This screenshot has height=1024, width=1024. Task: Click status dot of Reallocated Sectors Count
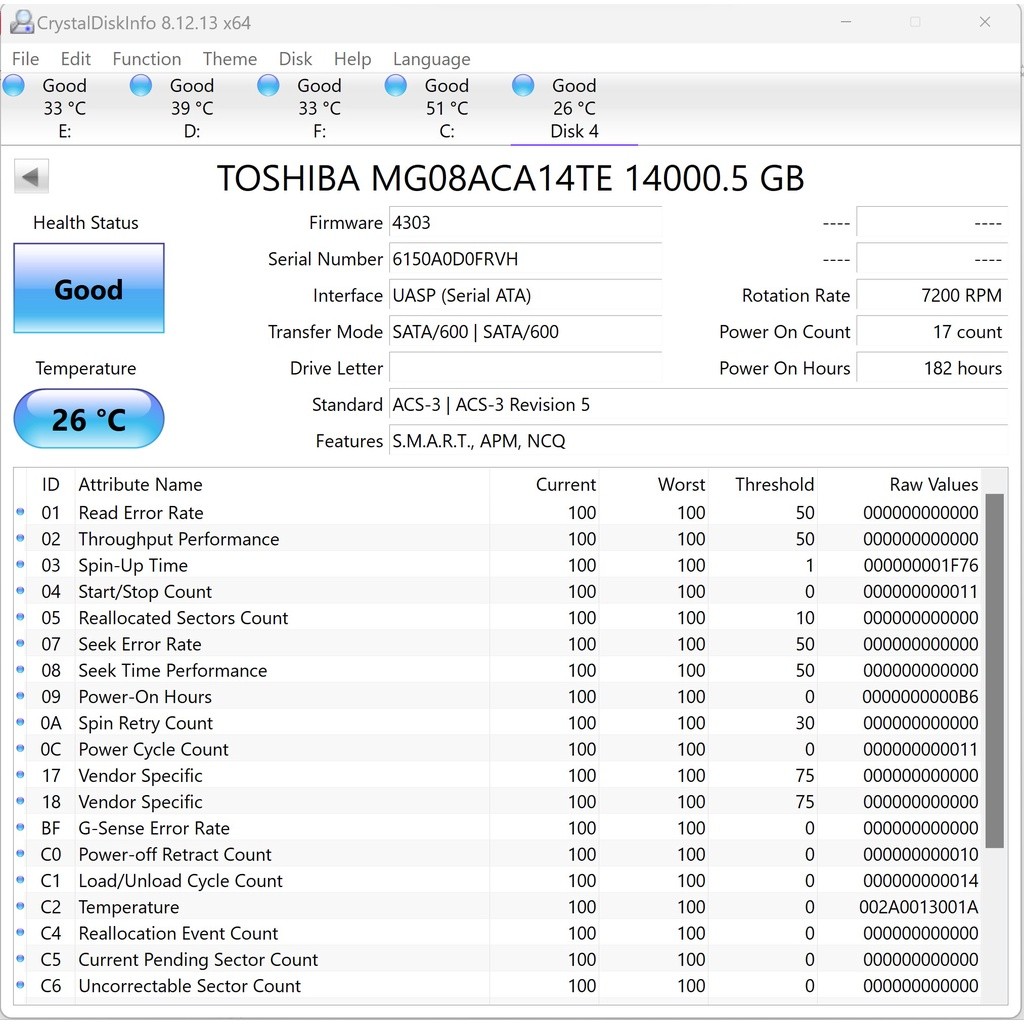click(x=20, y=617)
